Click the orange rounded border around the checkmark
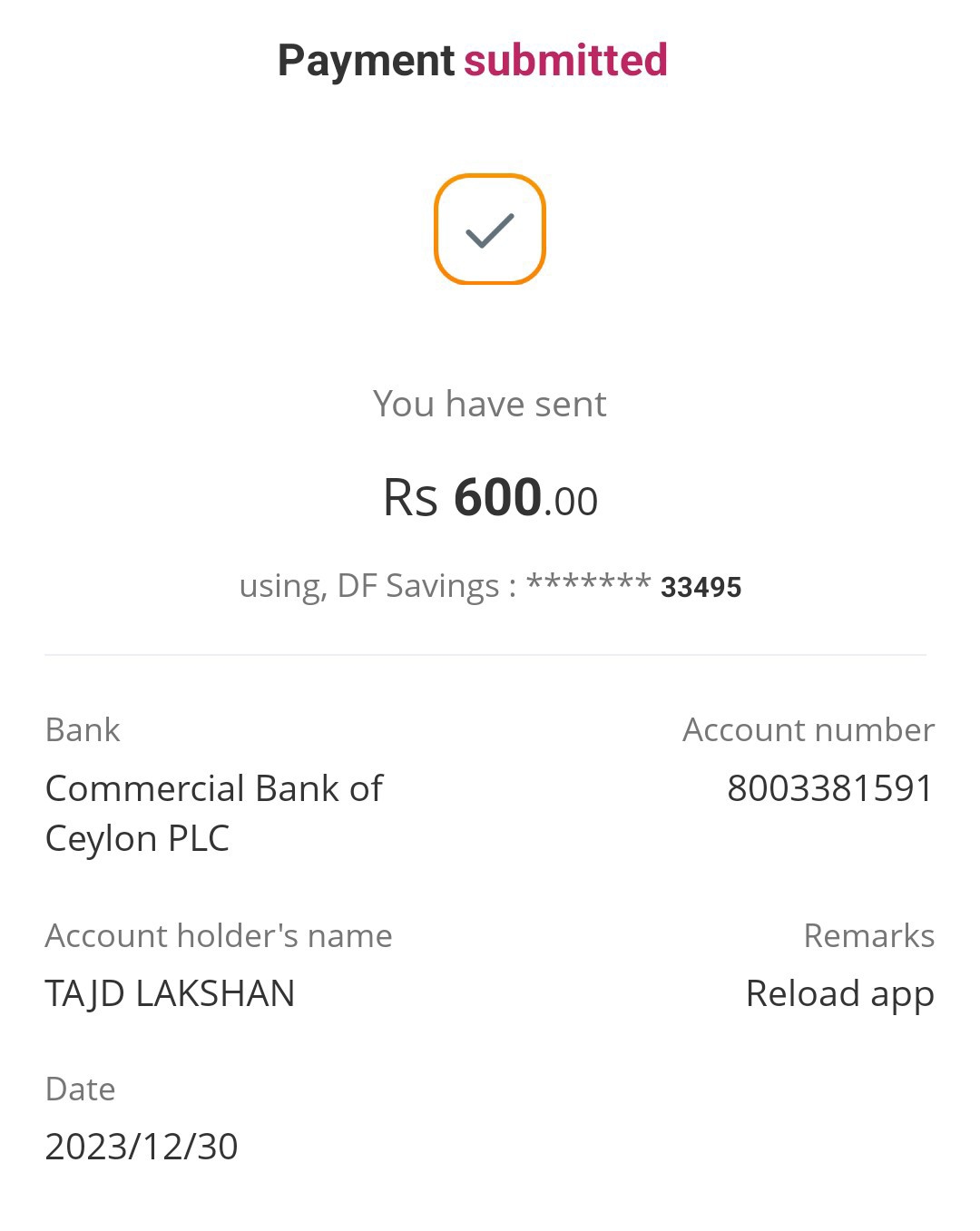 click(437, 229)
